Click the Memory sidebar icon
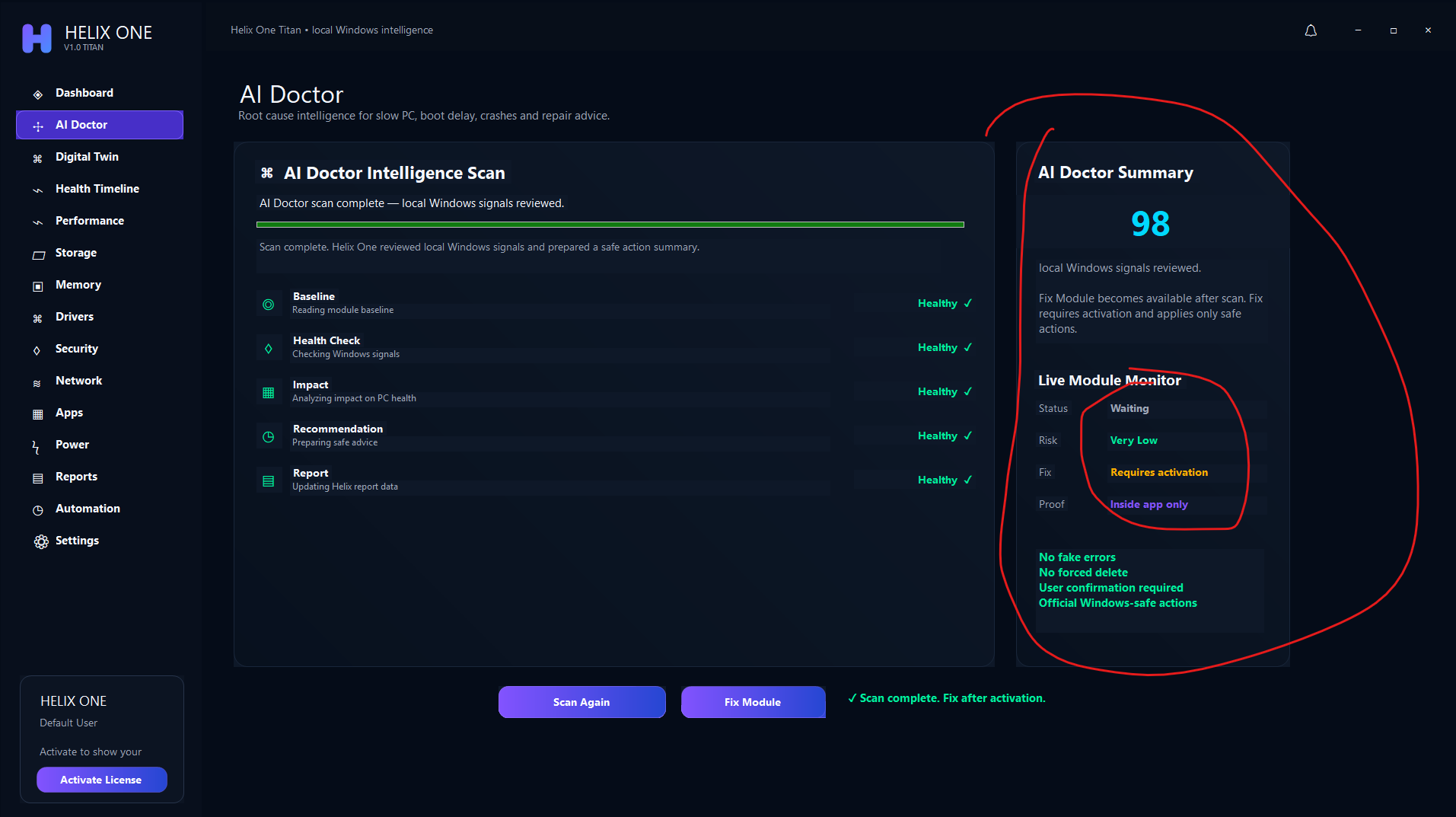 click(x=37, y=286)
